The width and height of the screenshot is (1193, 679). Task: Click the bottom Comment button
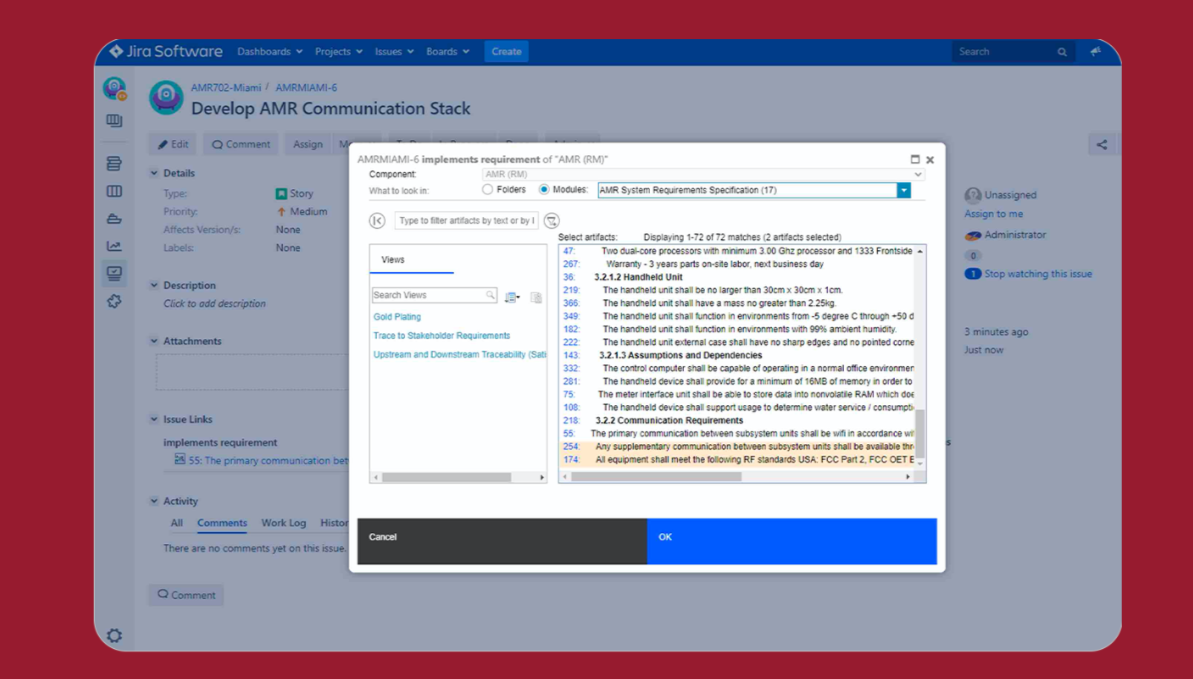coord(186,595)
